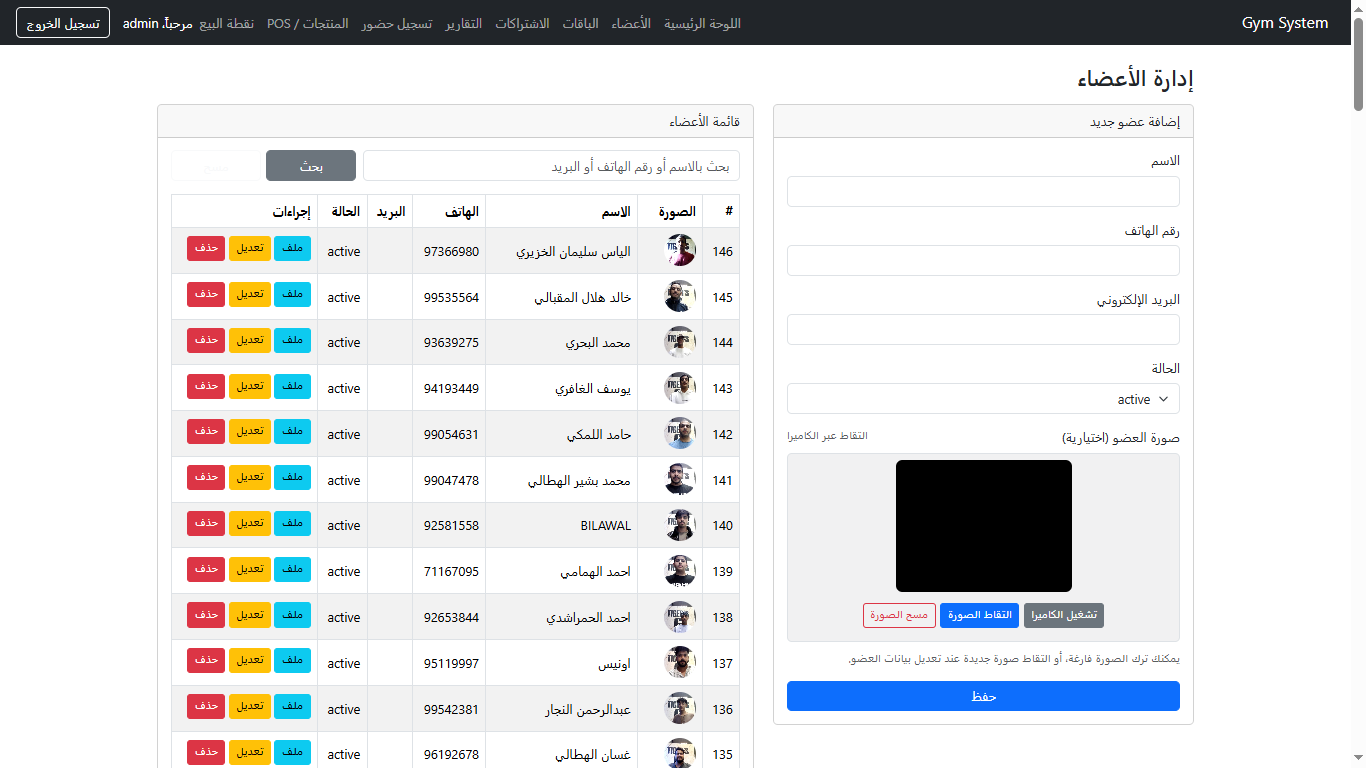Screen dimensions: 1366x768
Task: Click the الاسم name input field
Action: tap(983, 192)
